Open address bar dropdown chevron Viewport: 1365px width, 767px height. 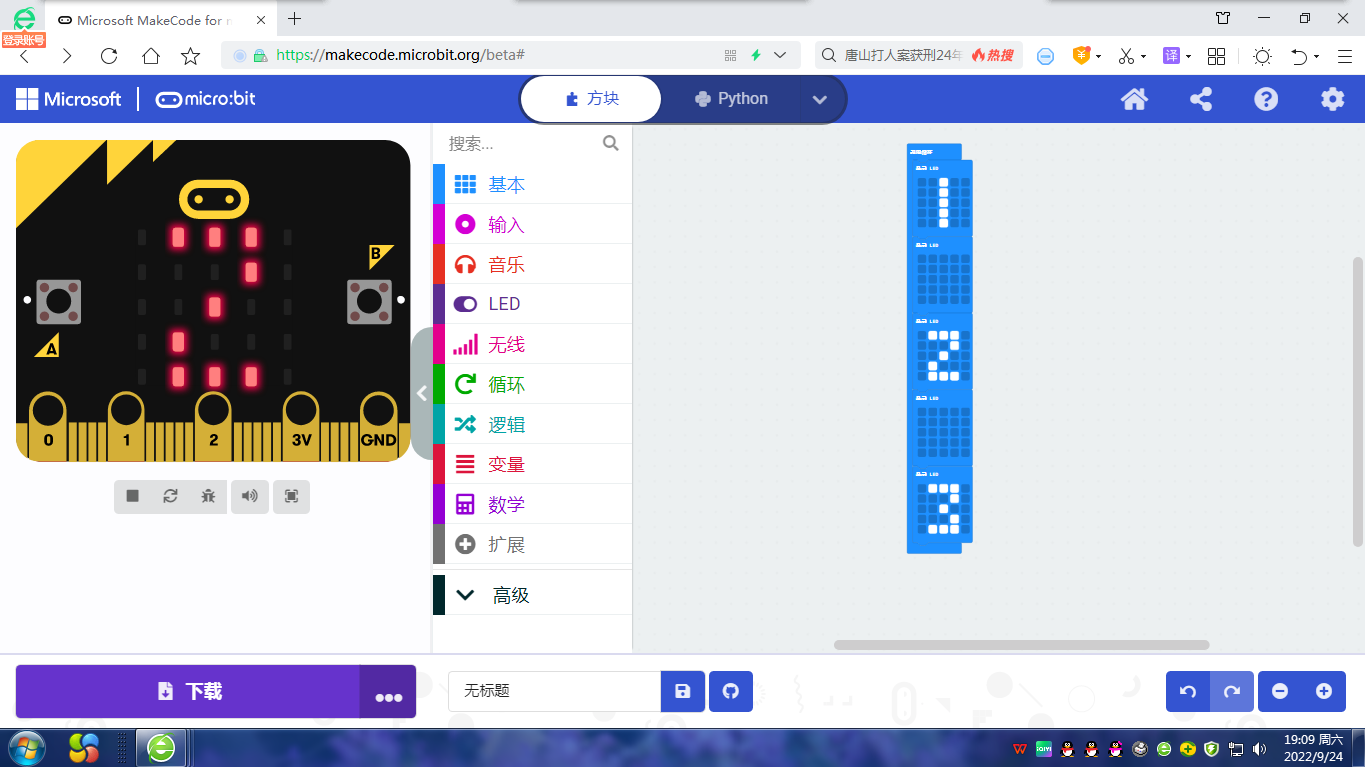tap(780, 55)
